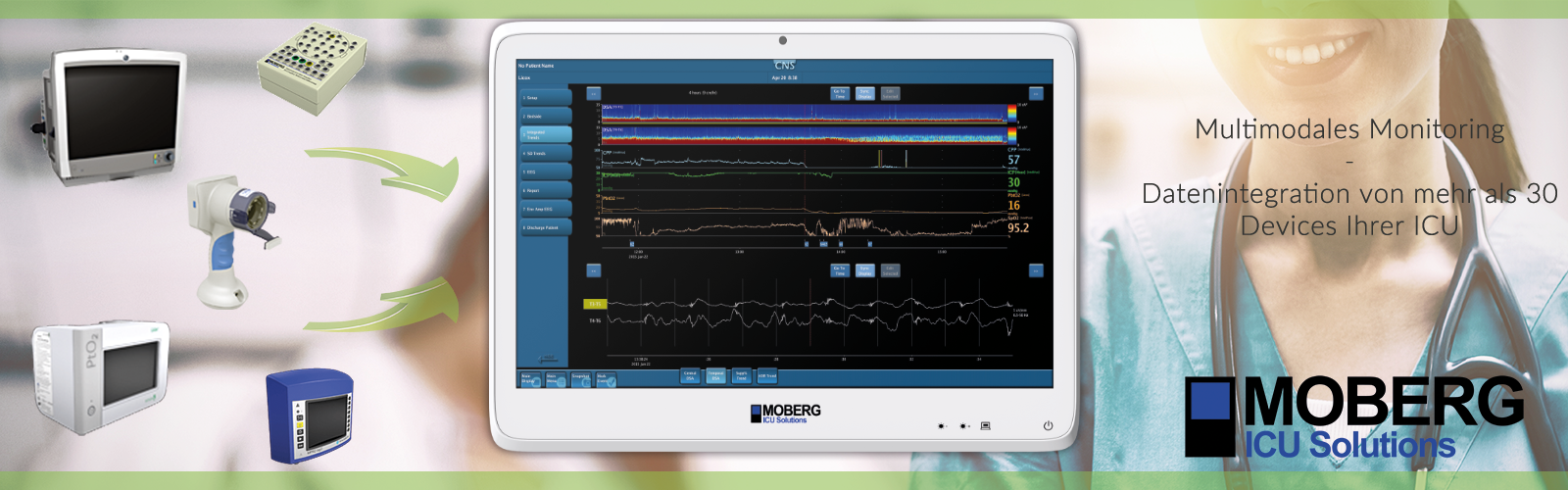Toggle Sync Display in EEG waveform panel

[864, 270]
